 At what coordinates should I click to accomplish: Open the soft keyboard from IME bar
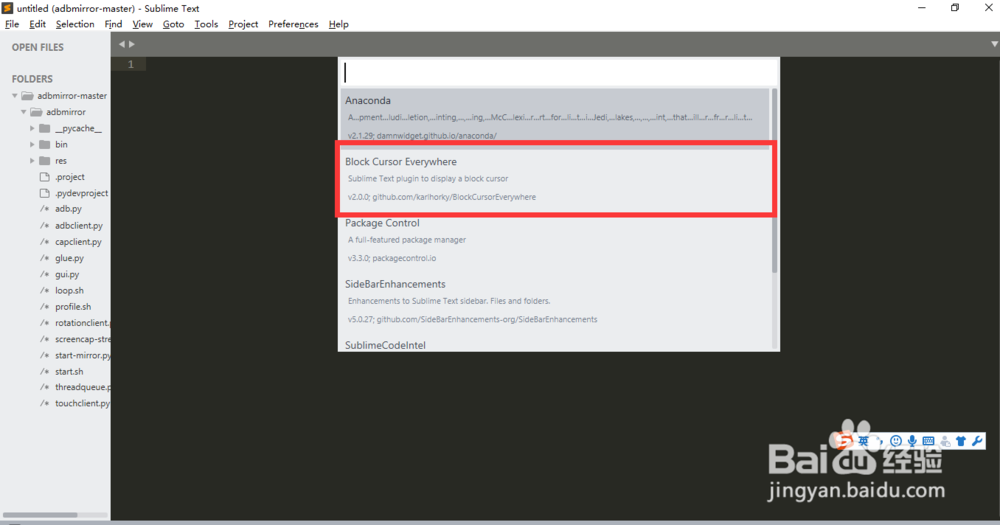pyautogui.click(x=929, y=441)
